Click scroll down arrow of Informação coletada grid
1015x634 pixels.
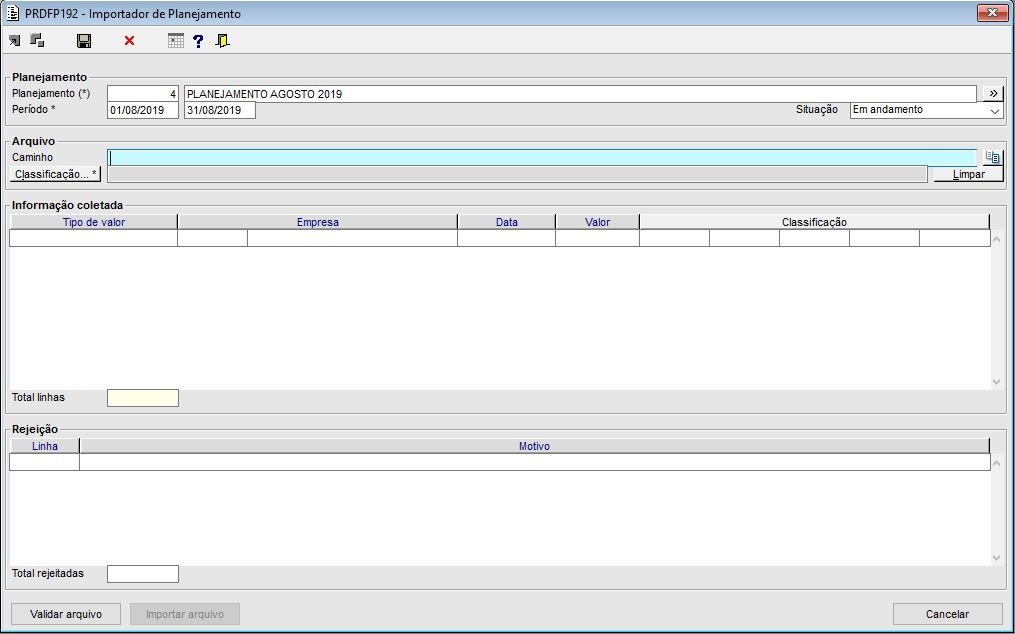(x=997, y=381)
